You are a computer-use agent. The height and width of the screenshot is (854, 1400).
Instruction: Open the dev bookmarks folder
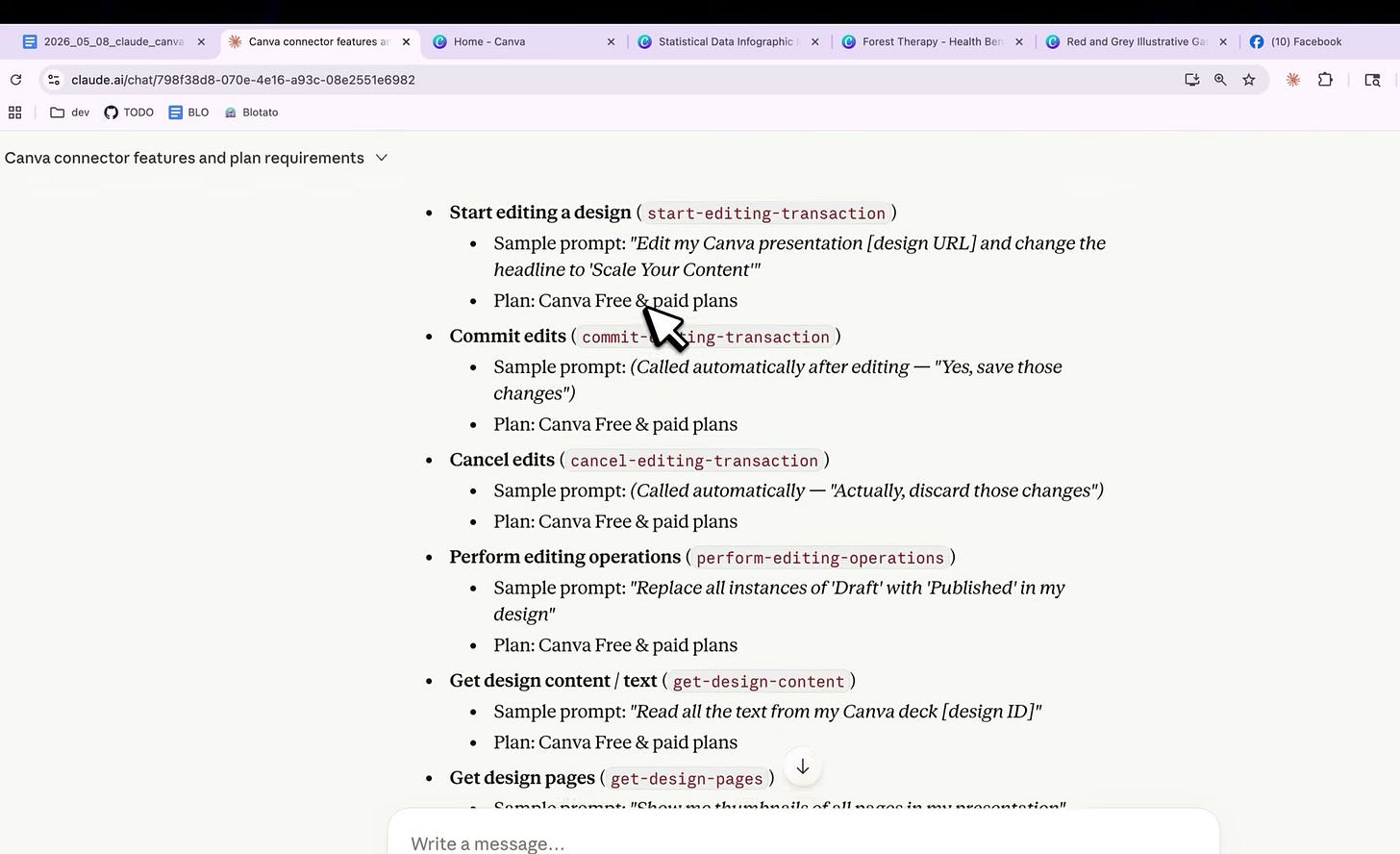point(70,113)
